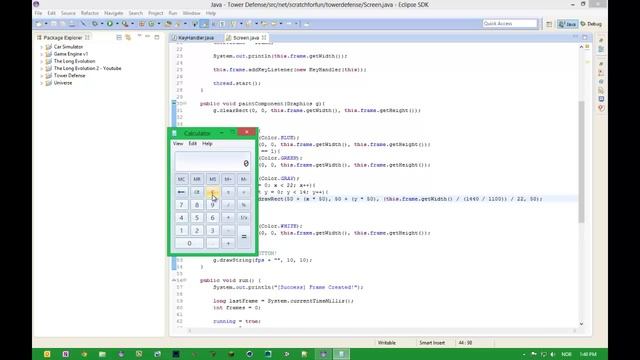
Task: Toggle Mark Occurrences in toolbar
Action: pos(204,24)
